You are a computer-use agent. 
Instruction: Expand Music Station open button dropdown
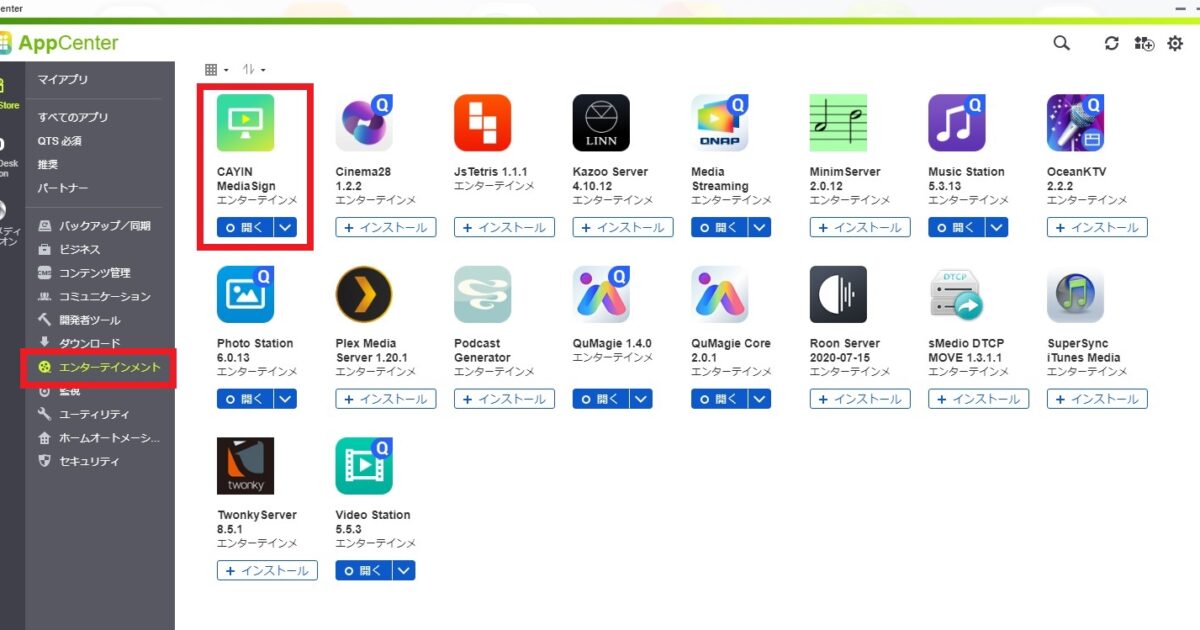click(997, 227)
